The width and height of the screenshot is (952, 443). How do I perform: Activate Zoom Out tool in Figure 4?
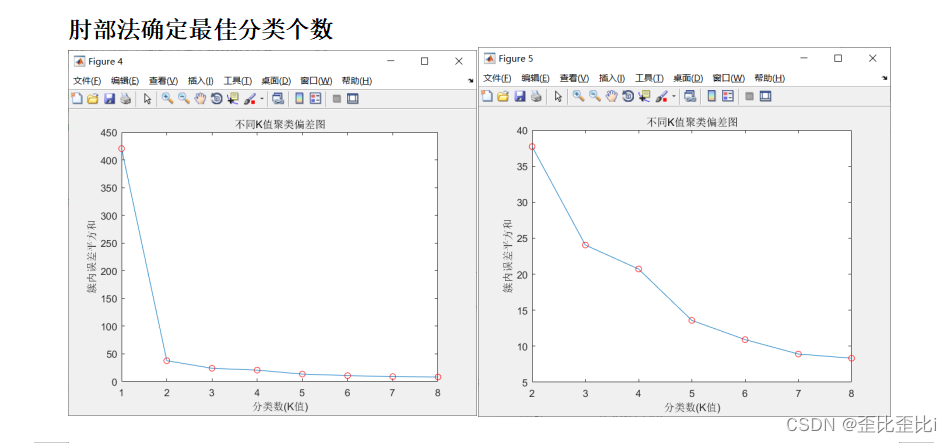point(184,98)
